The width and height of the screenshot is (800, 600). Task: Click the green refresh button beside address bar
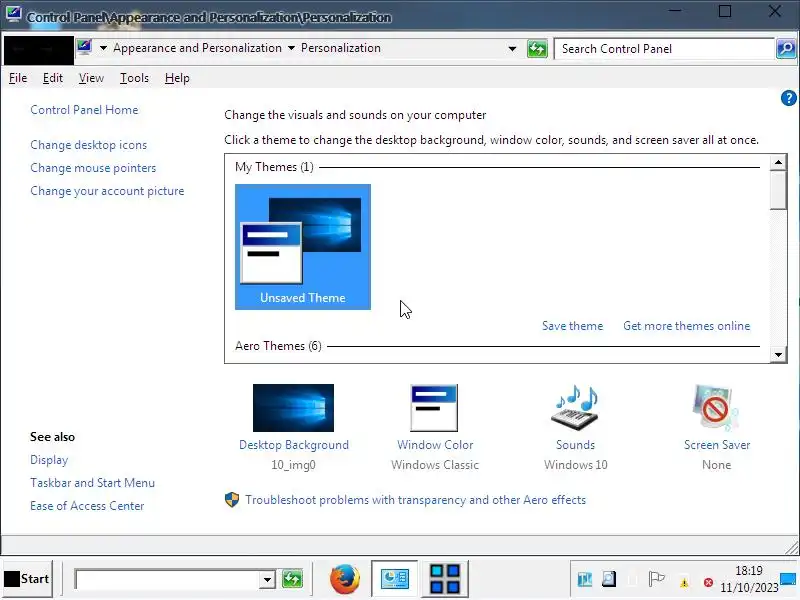(x=537, y=49)
